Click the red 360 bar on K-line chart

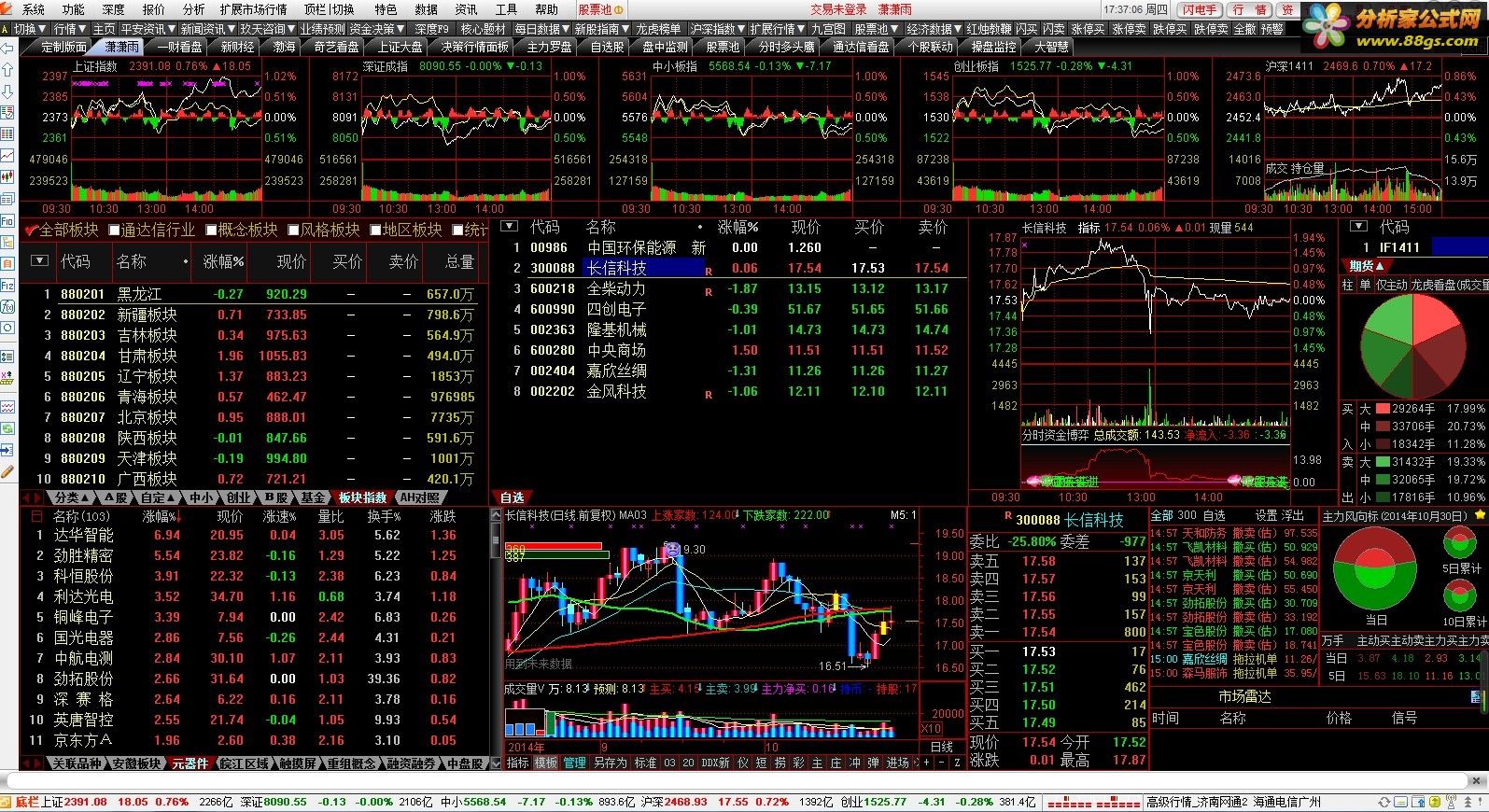553,546
